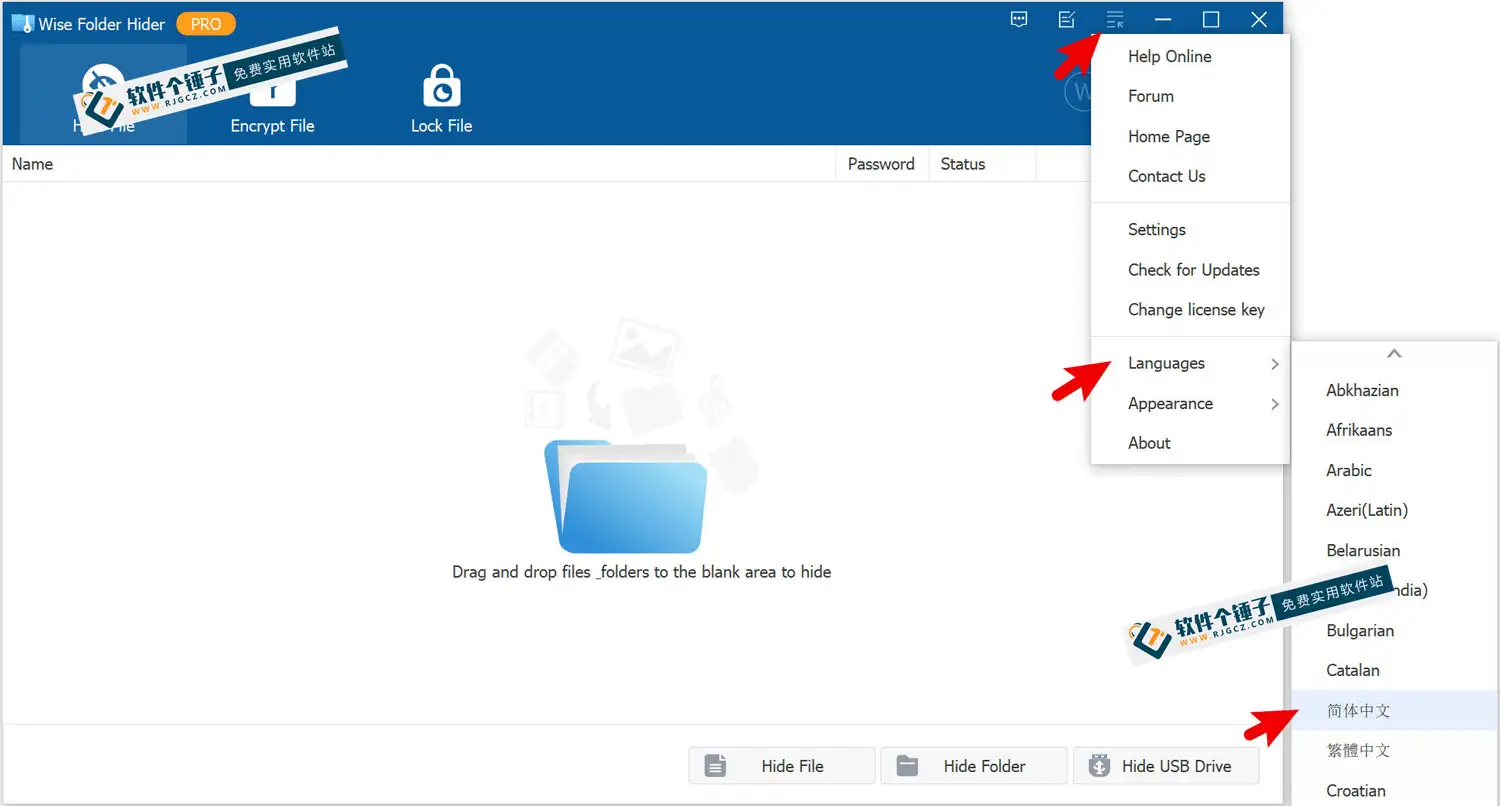Click the Status column header
The height and width of the screenshot is (806, 1500).
point(982,164)
